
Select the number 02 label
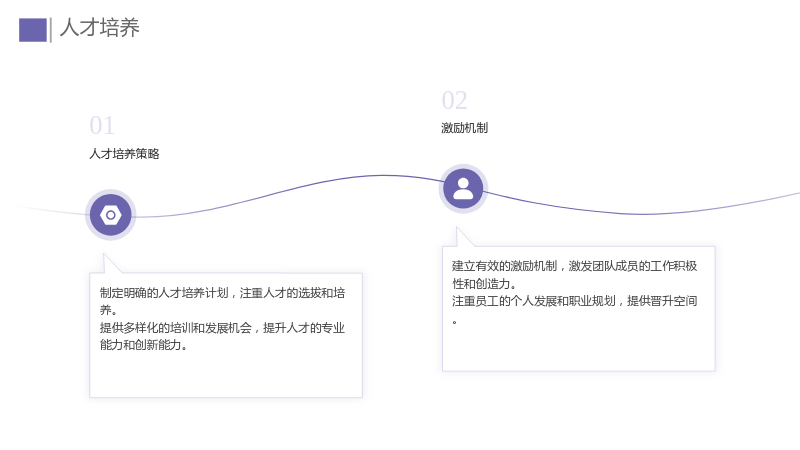coord(455,101)
